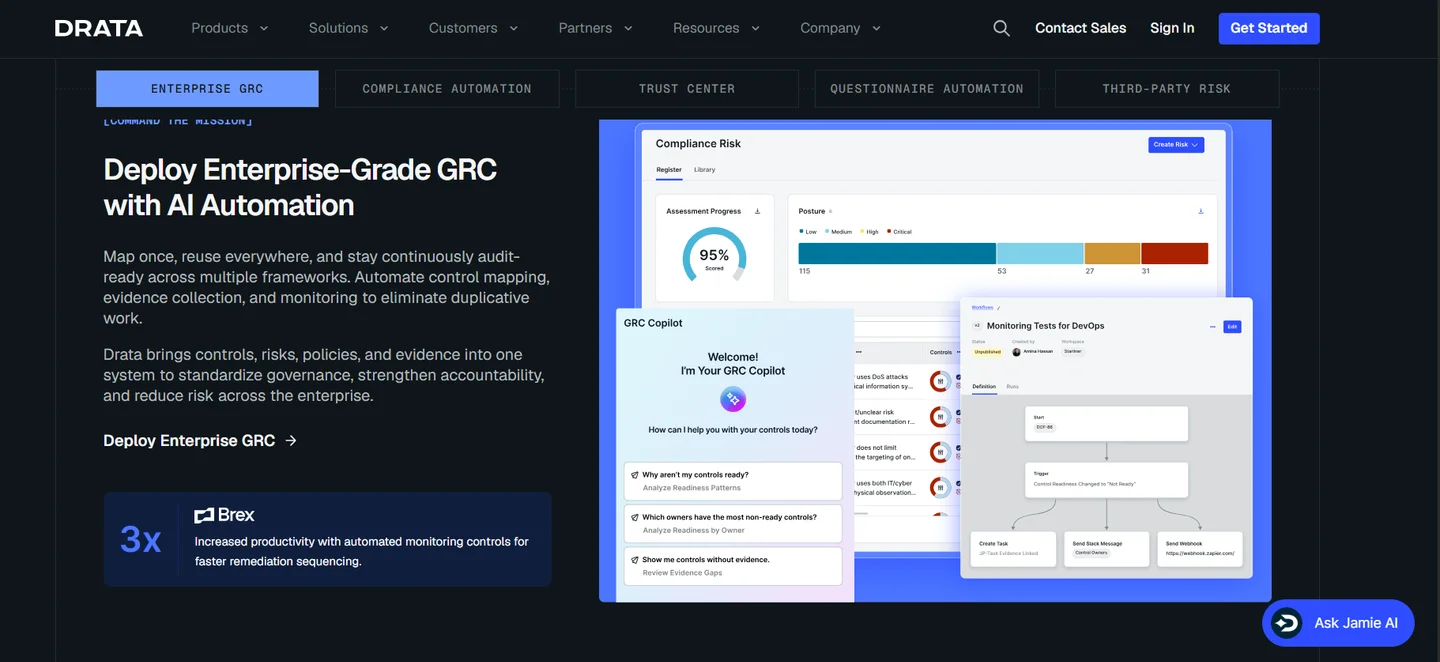Expand the Products menu
This screenshot has height=662, width=1440.
point(229,28)
